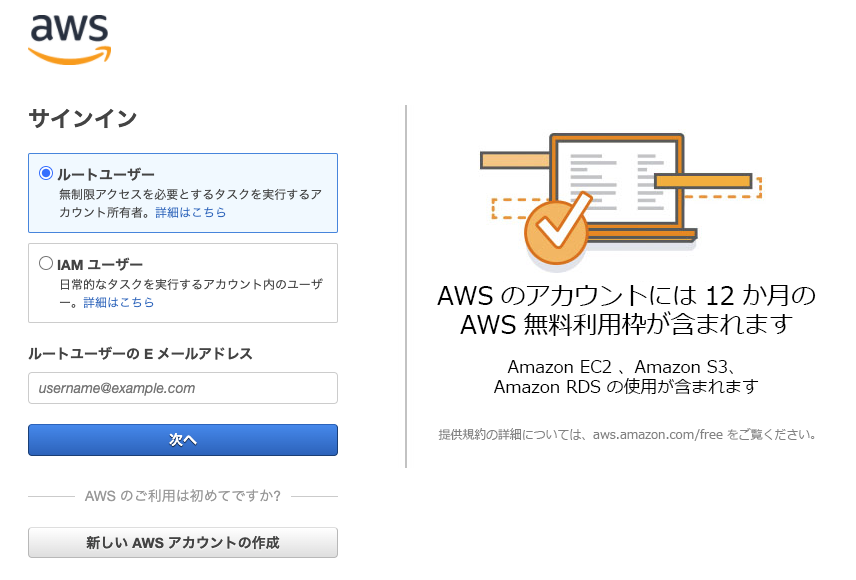The width and height of the screenshot is (856, 580).
Task: Click the Amazon EC2, S3, RDS description
Action: click(x=626, y=376)
